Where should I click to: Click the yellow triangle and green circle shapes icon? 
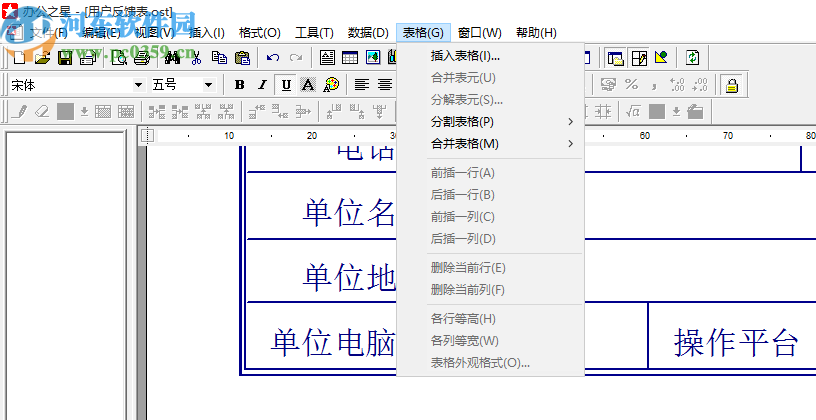tap(661, 58)
